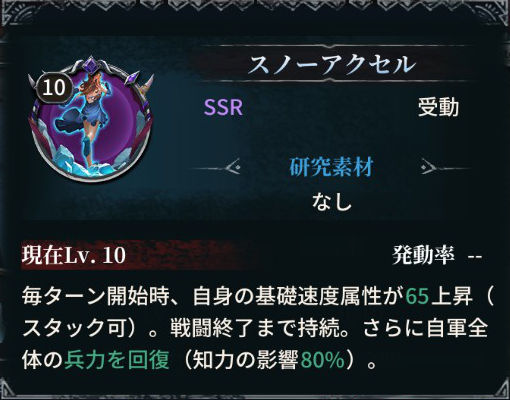Click the green 兵力を回復 keyword

(x=117, y=360)
